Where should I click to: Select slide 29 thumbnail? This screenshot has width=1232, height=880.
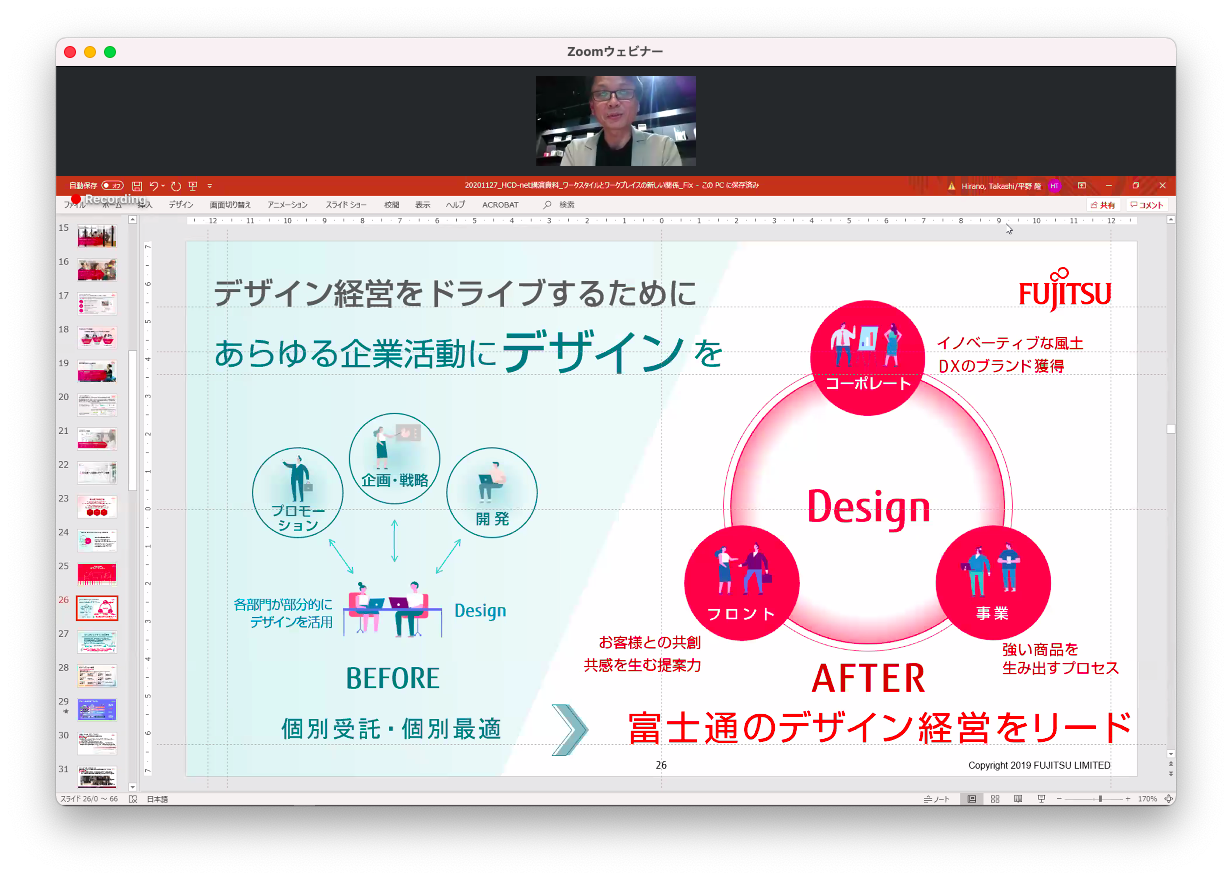[x=97, y=709]
